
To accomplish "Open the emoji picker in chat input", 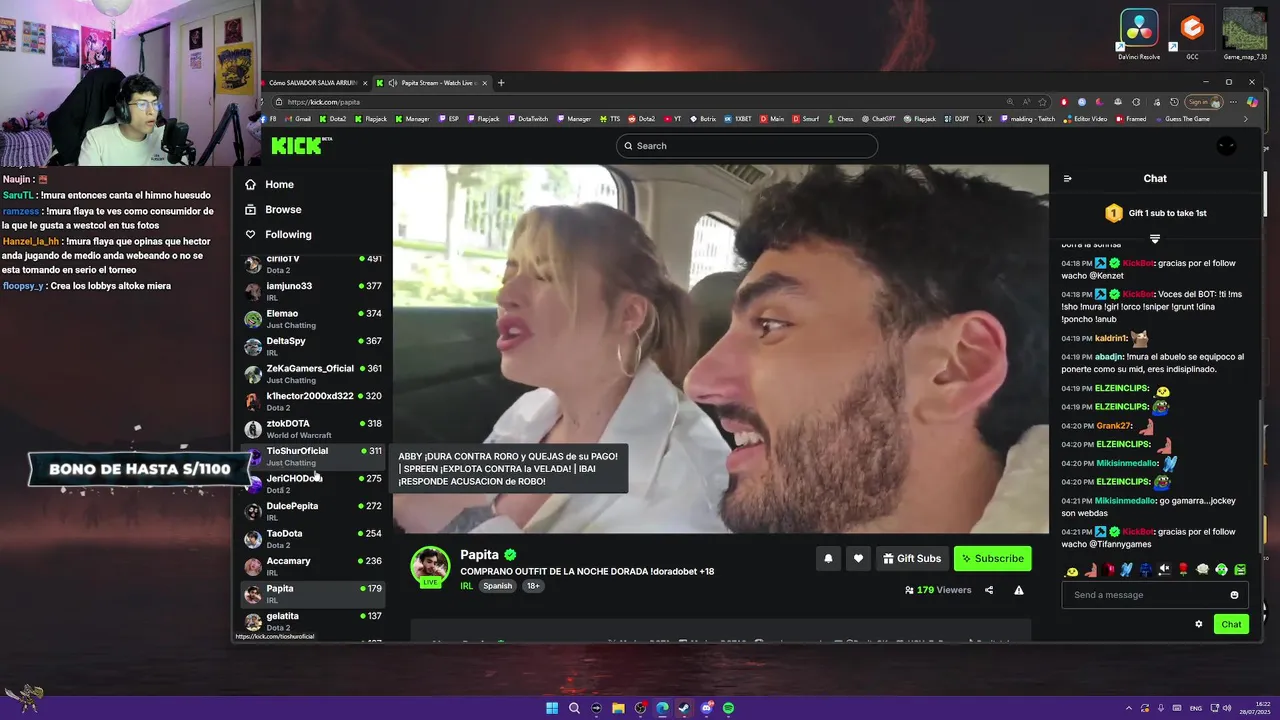I will pos(1234,595).
